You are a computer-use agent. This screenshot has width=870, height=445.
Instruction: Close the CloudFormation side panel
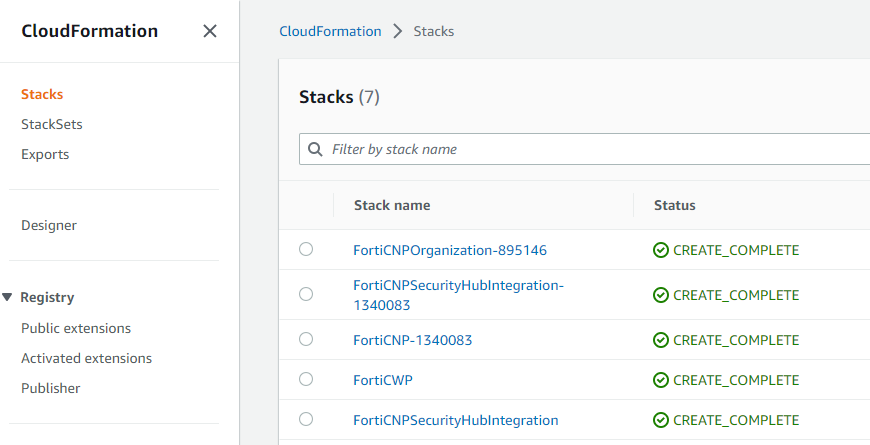coord(210,31)
